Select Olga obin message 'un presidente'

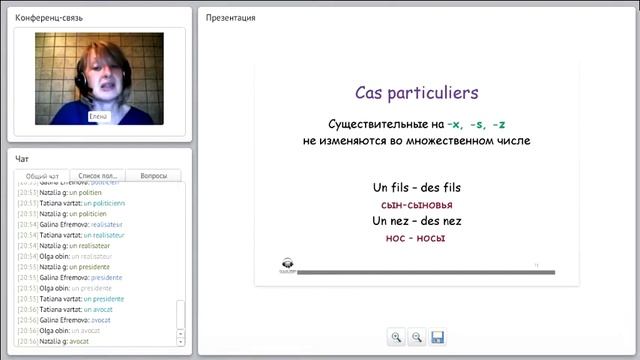point(64,288)
